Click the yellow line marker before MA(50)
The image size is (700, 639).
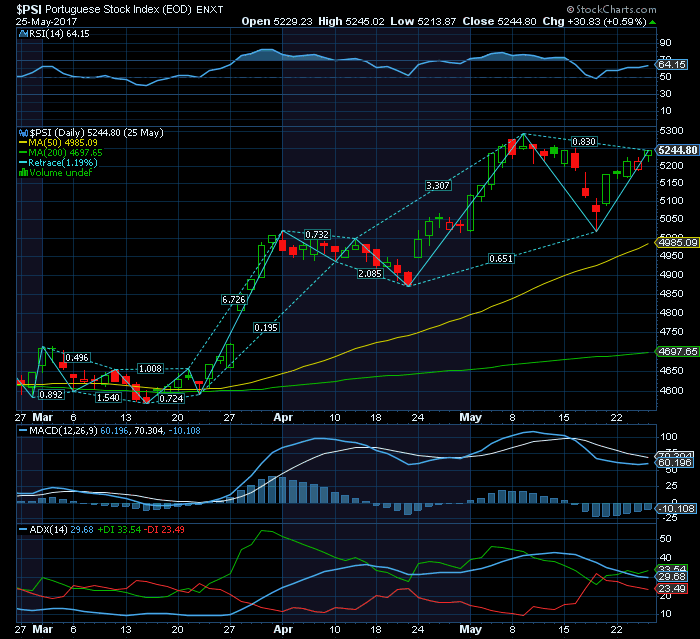(x=23, y=143)
